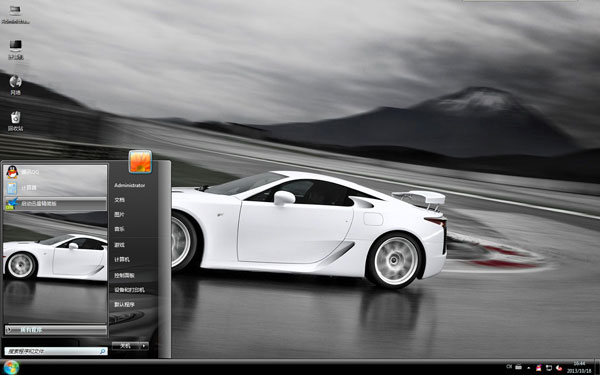Open the Tencent QQ penguin icon
The width and height of the screenshot is (600, 375).
pyautogui.click(x=12, y=172)
